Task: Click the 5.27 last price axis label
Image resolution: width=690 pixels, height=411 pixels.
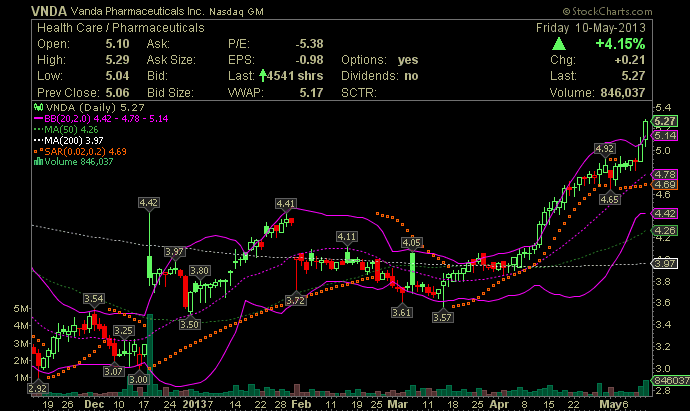Action: coord(666,120)
